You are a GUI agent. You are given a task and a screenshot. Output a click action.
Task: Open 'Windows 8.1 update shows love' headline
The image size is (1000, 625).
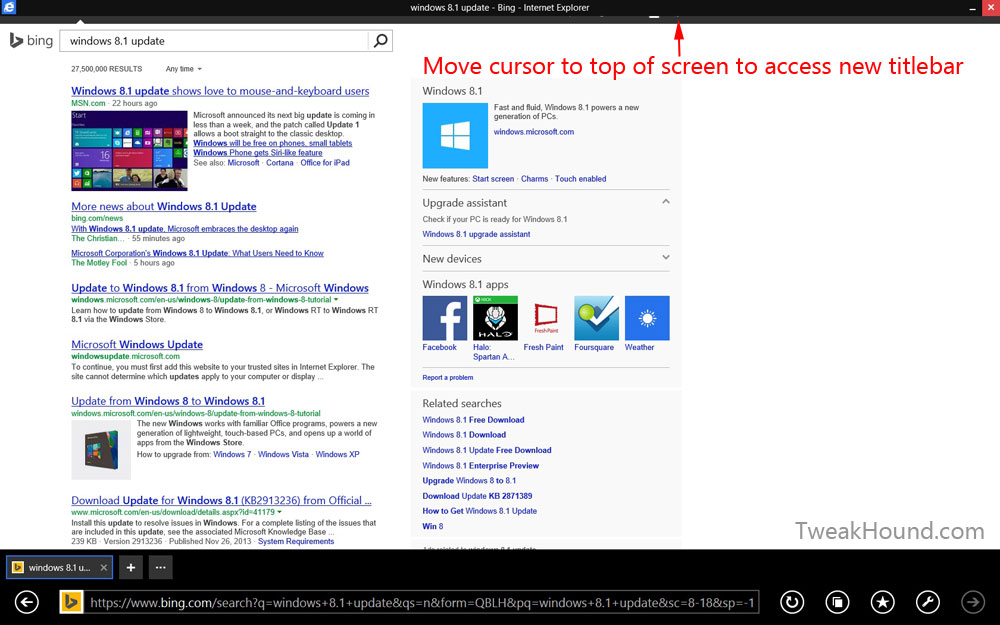point(220,91)
